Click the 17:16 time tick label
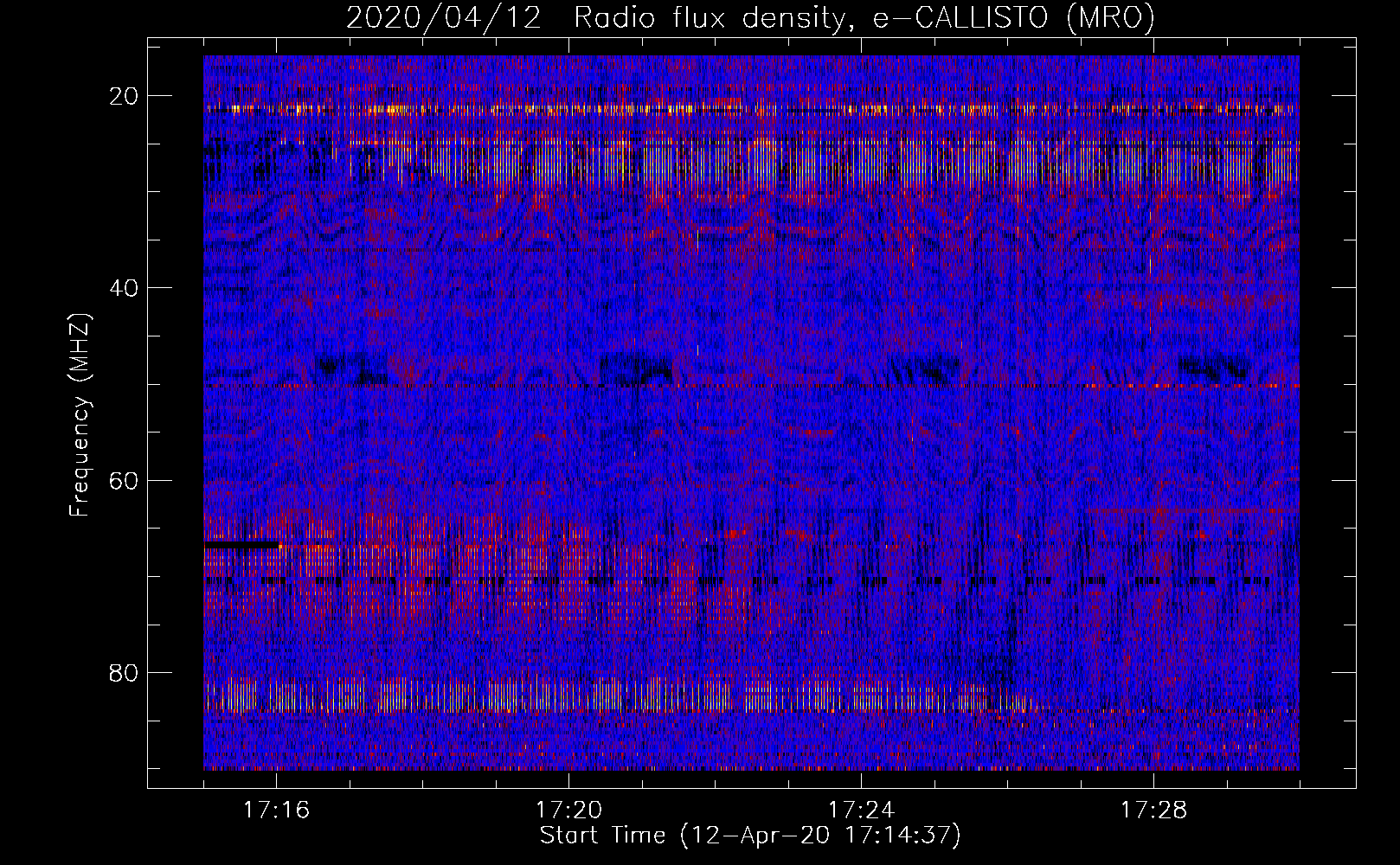 [276, 811]
